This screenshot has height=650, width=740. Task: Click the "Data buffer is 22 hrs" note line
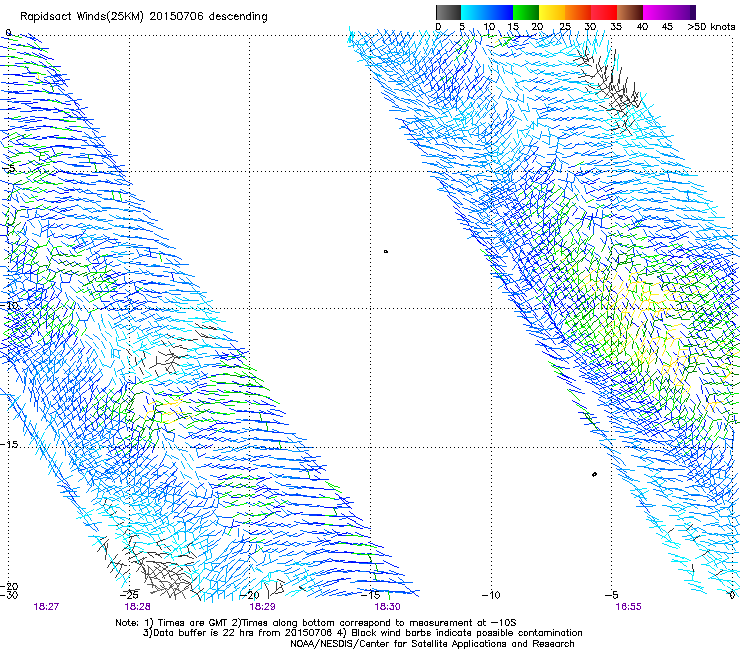(x=362, y=633)
